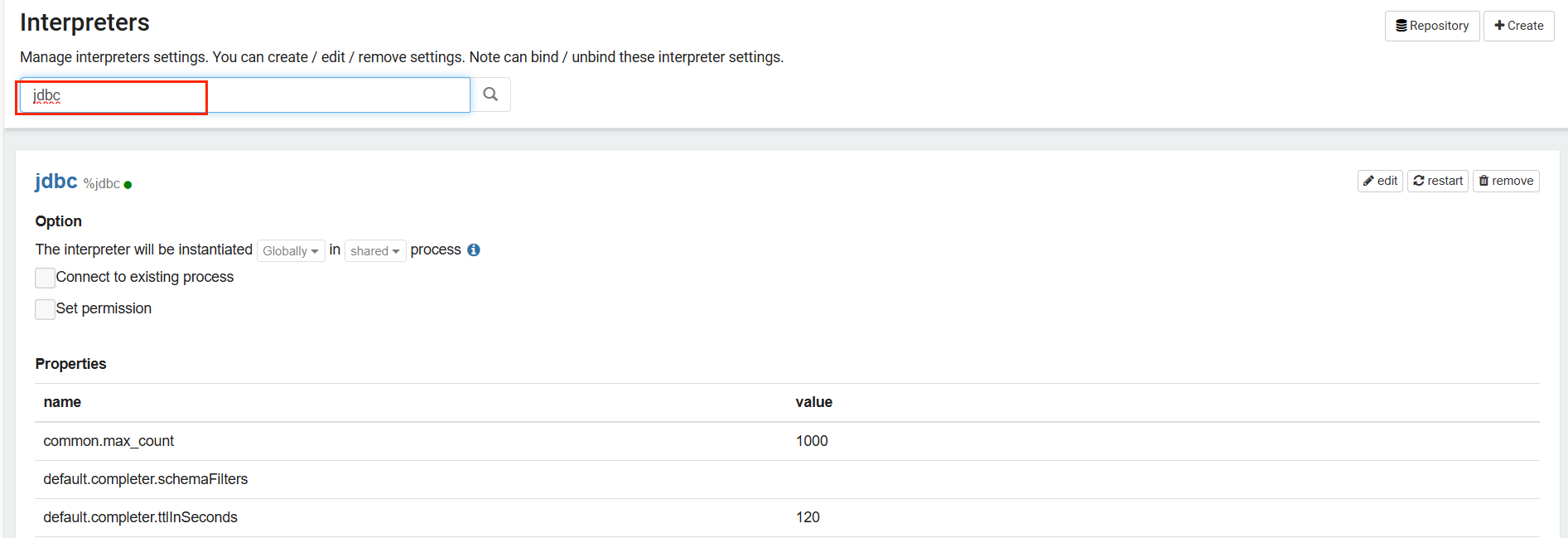This screenshot has width=1568, height=538.
Task: Select the common.max_count property row
Action: [x=109, y=441]
